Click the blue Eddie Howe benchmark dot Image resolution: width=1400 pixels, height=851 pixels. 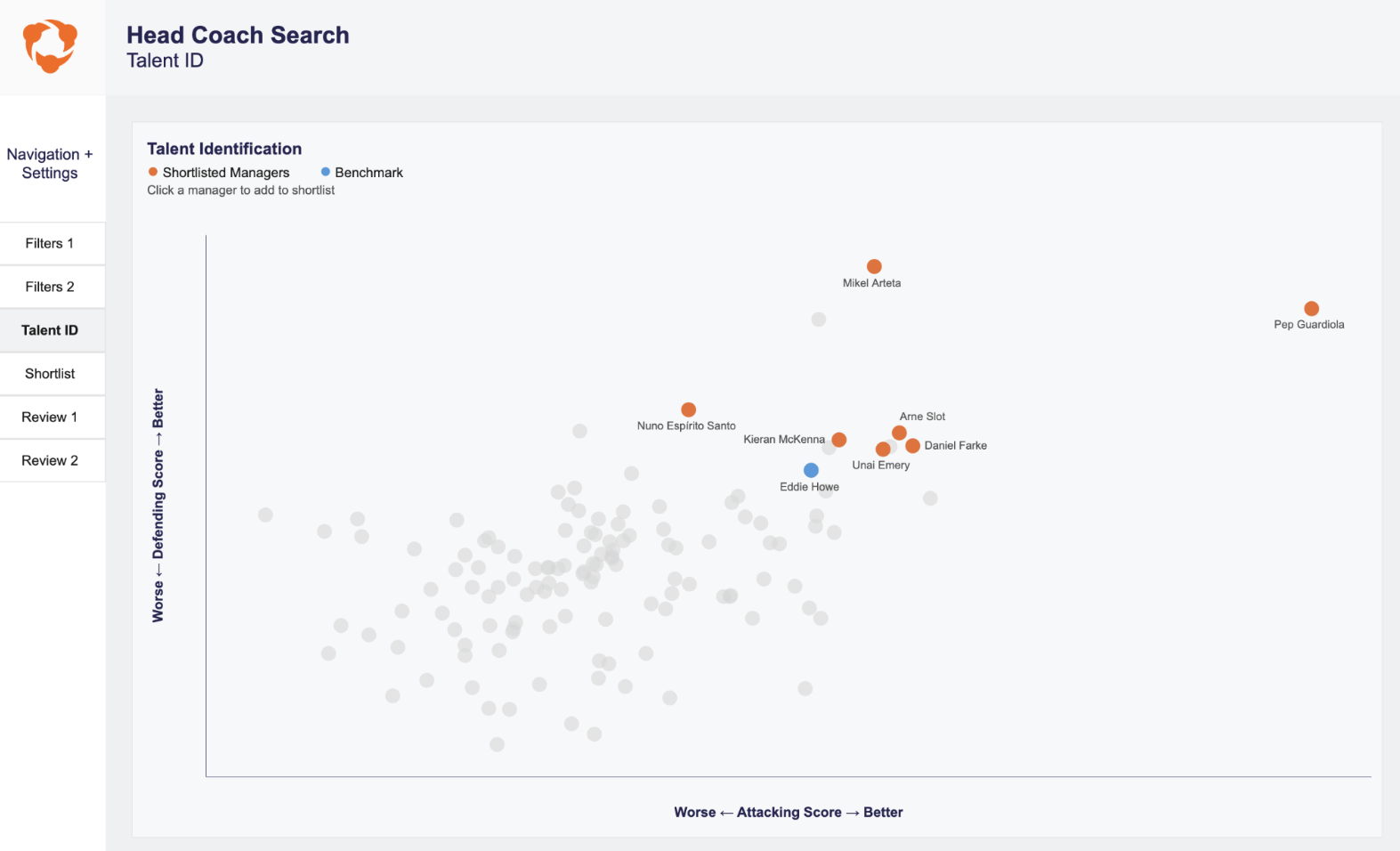tap(811, 470)
